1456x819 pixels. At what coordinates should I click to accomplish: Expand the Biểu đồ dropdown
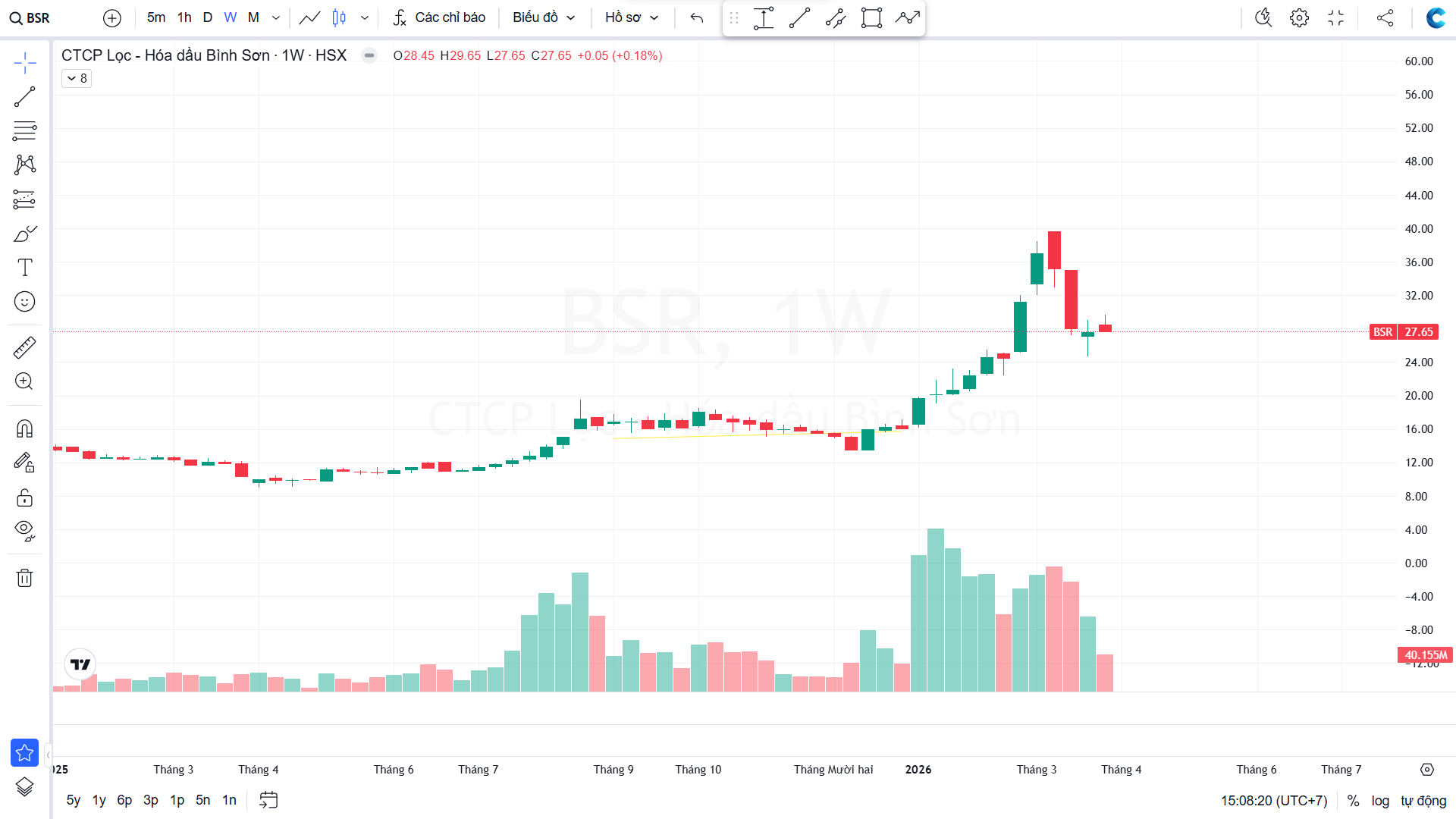[x=544, y=17]
